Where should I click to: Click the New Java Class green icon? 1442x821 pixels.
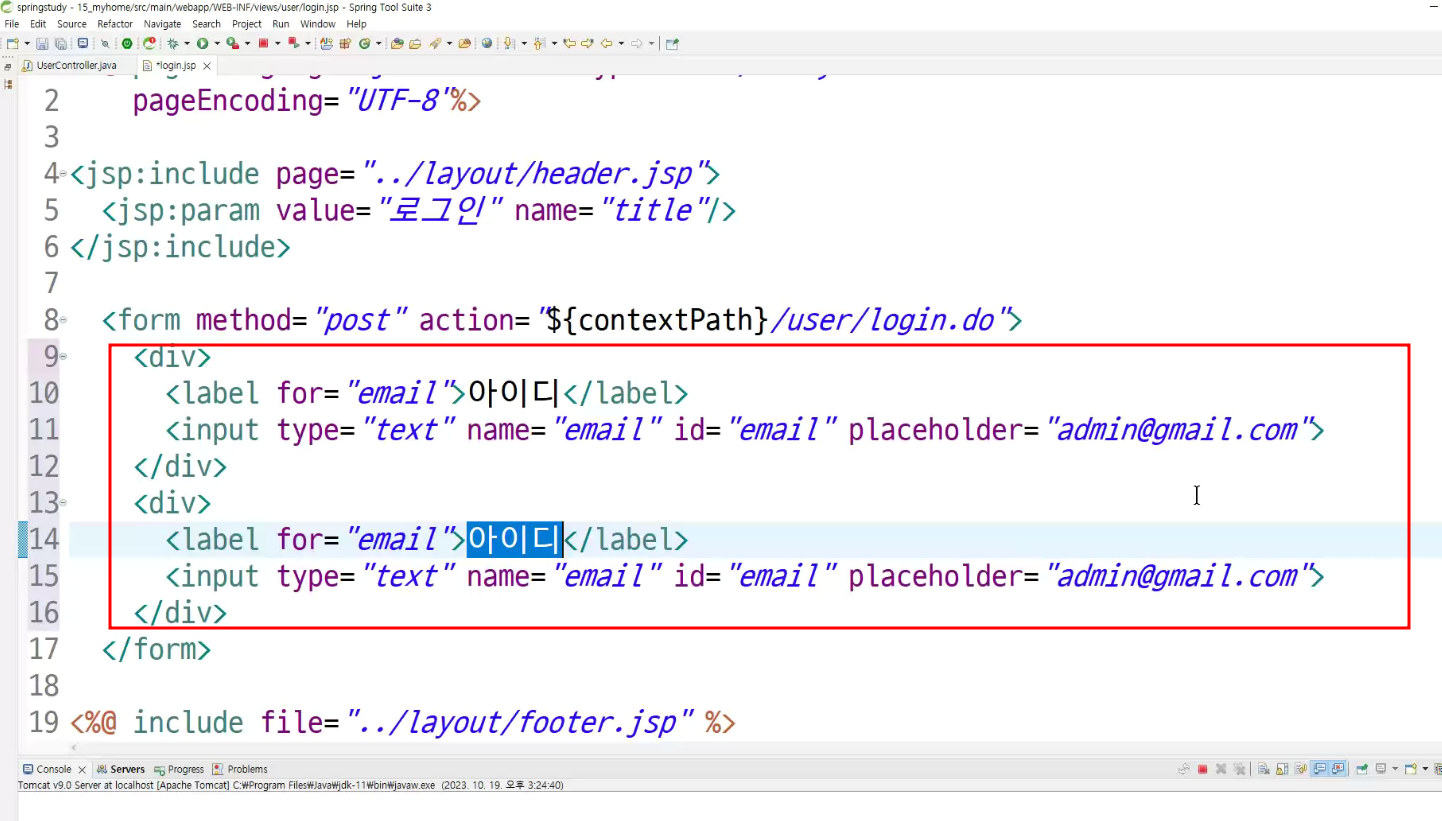[x=363, y=44]
